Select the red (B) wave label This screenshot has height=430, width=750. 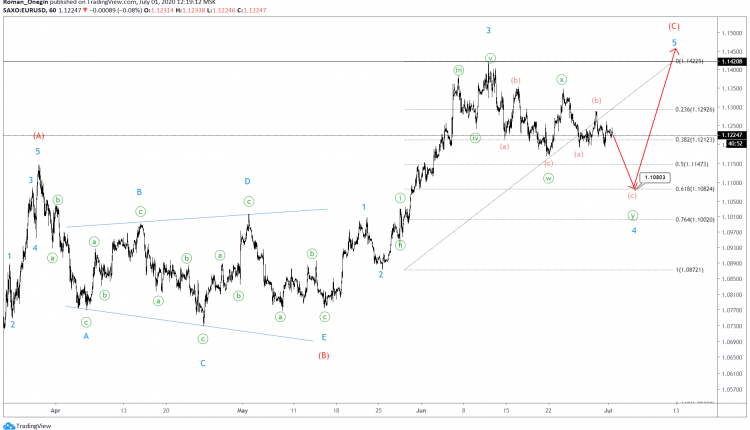[x=324, y=355]
